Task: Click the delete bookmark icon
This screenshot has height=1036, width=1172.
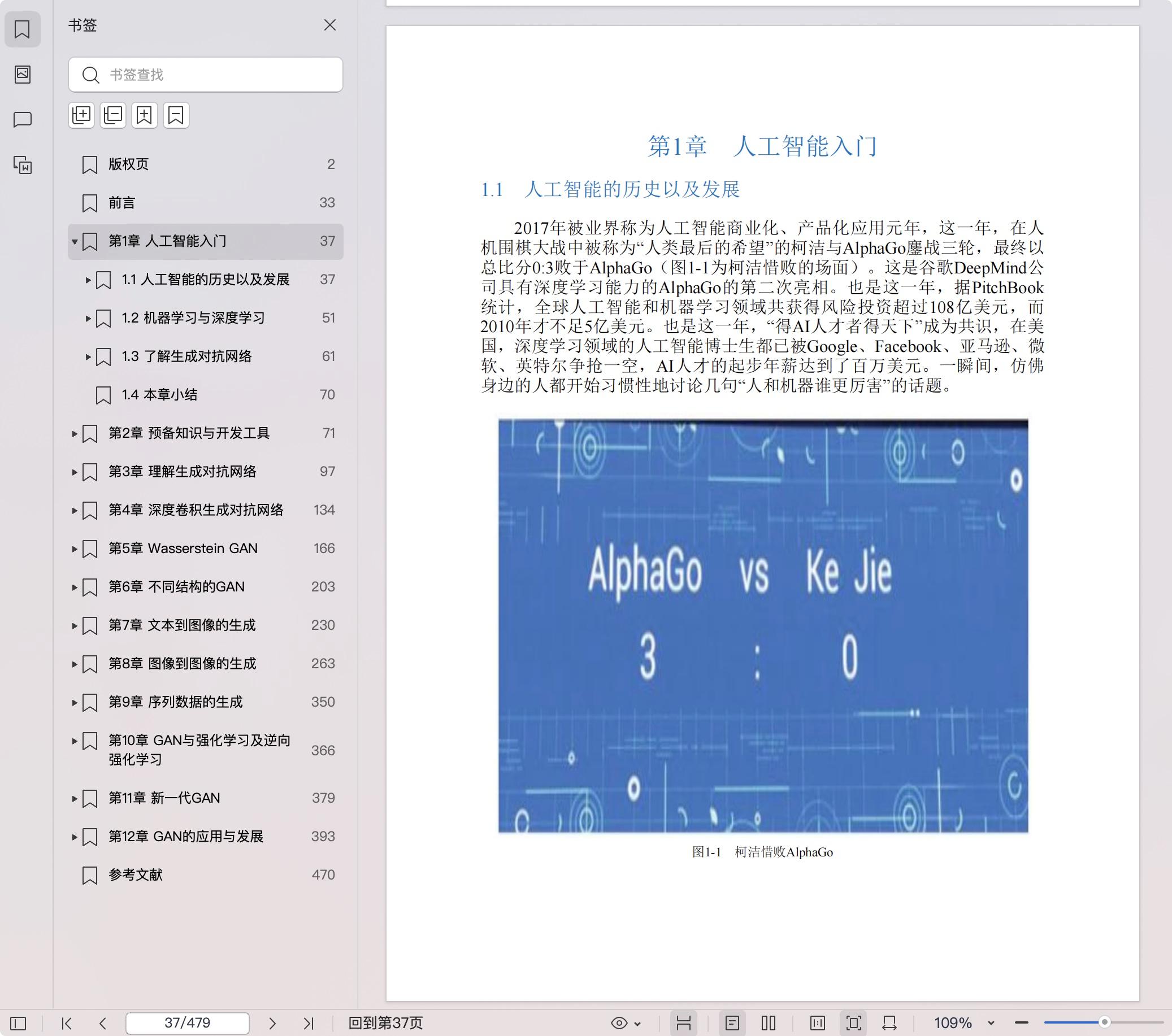Action: click(x=176, y=115)
